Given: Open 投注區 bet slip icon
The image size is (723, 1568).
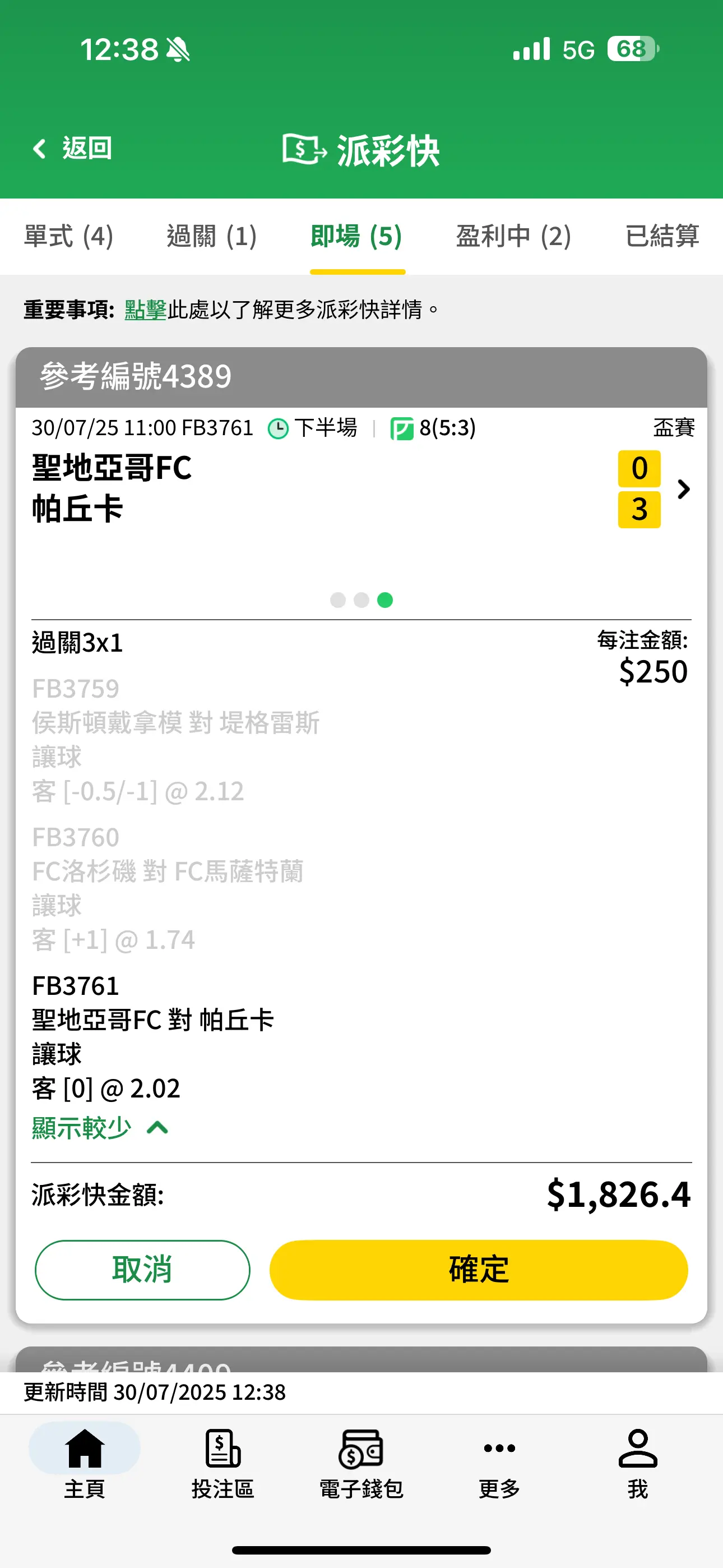Looking at the screenshot, I should [x=223, y=1448].
